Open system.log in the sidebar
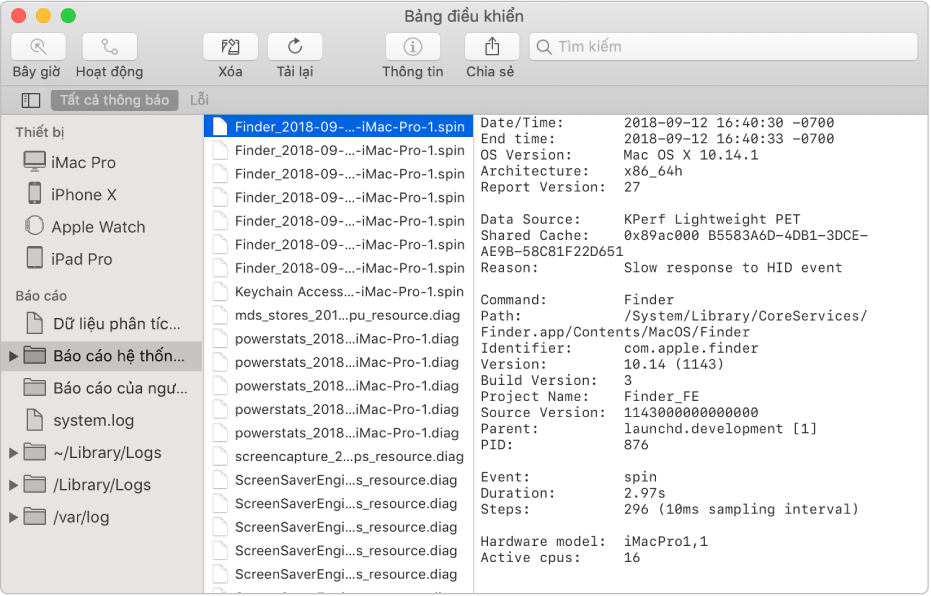This screenshot has width=931, height=596. coord(102,420)
